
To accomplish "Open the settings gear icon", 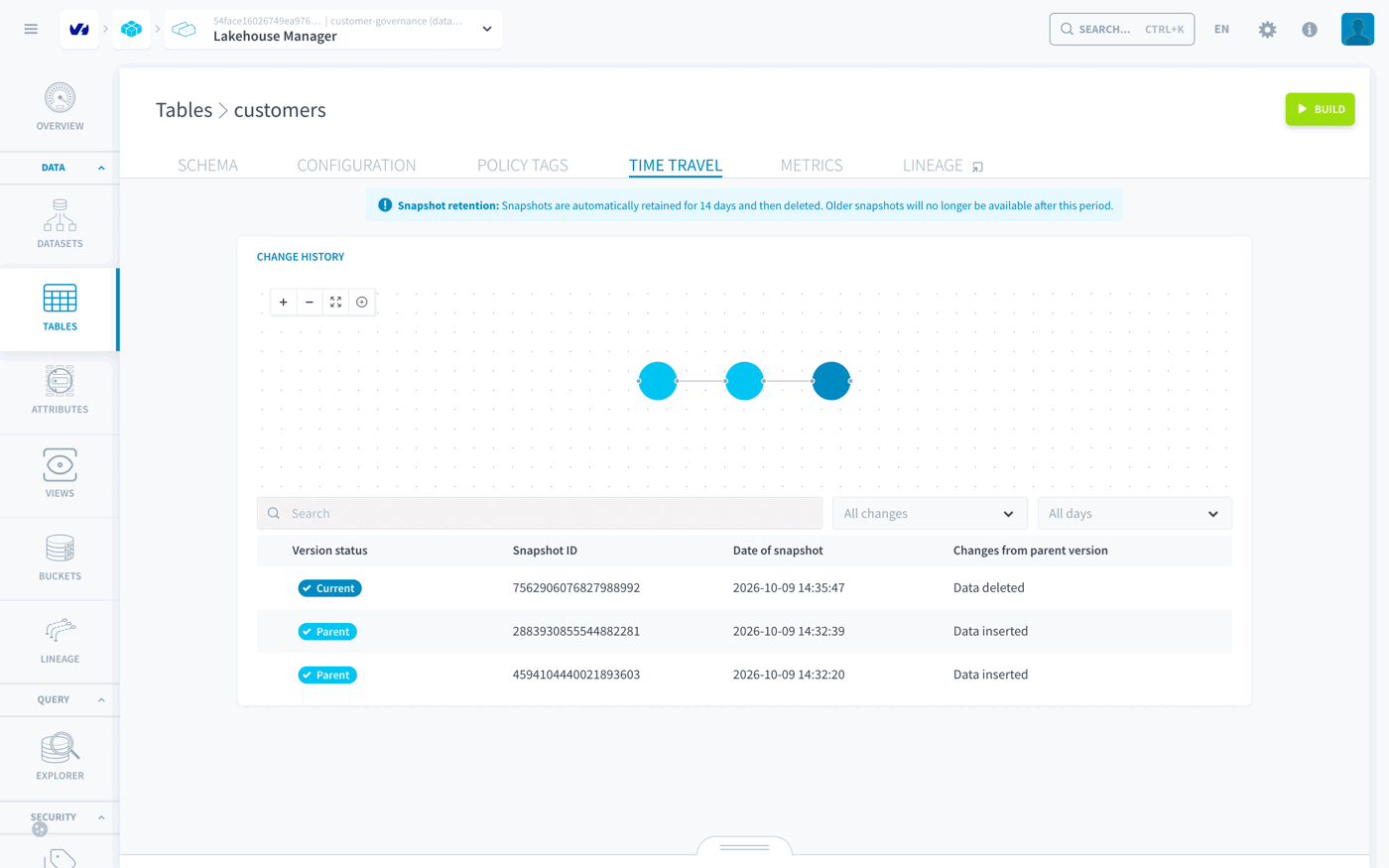I will 1267,30.
